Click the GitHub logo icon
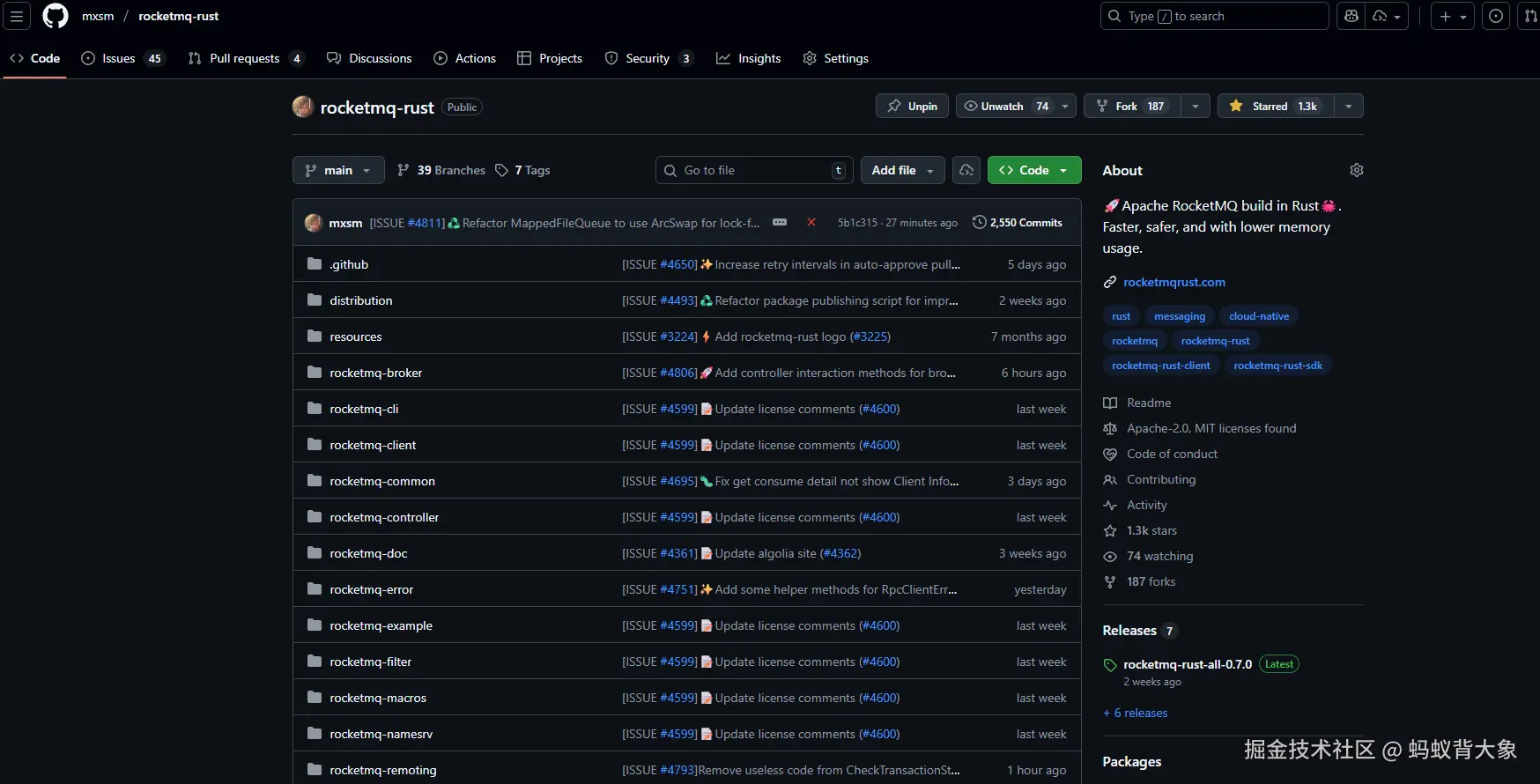Screen dimensions: 1540x784 click(55, 16)
